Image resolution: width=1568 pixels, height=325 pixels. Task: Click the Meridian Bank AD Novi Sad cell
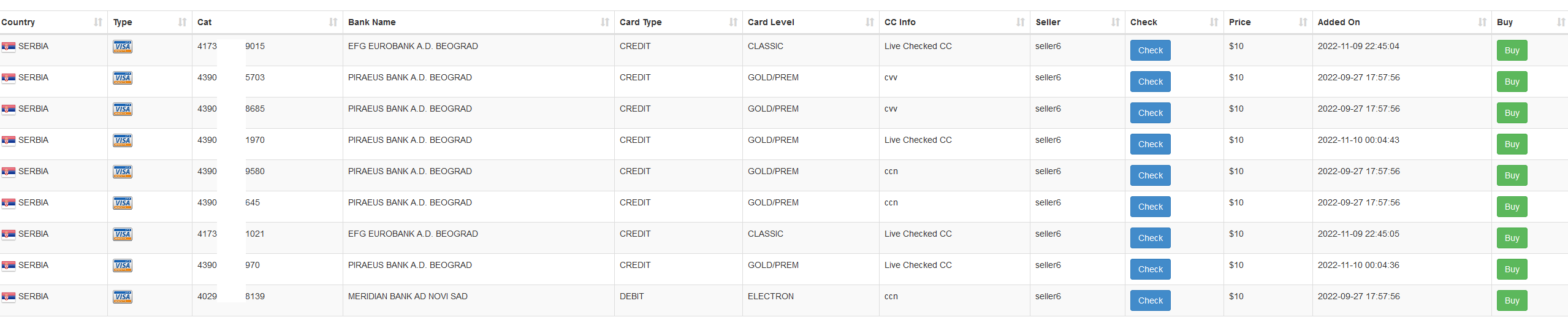click(408, 296)
